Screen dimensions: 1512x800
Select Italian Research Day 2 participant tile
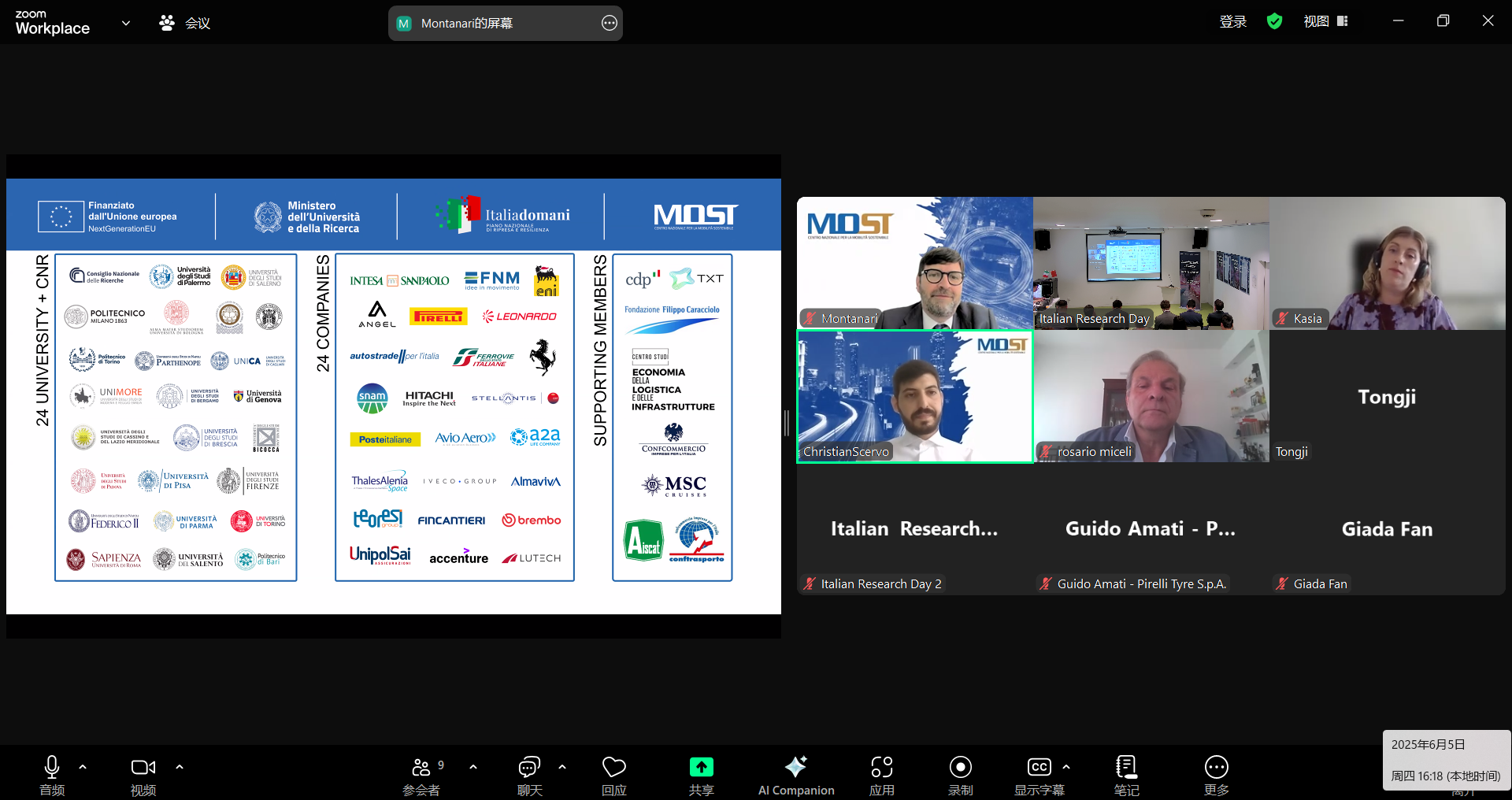pyautogui.click(x=915, y=528)
